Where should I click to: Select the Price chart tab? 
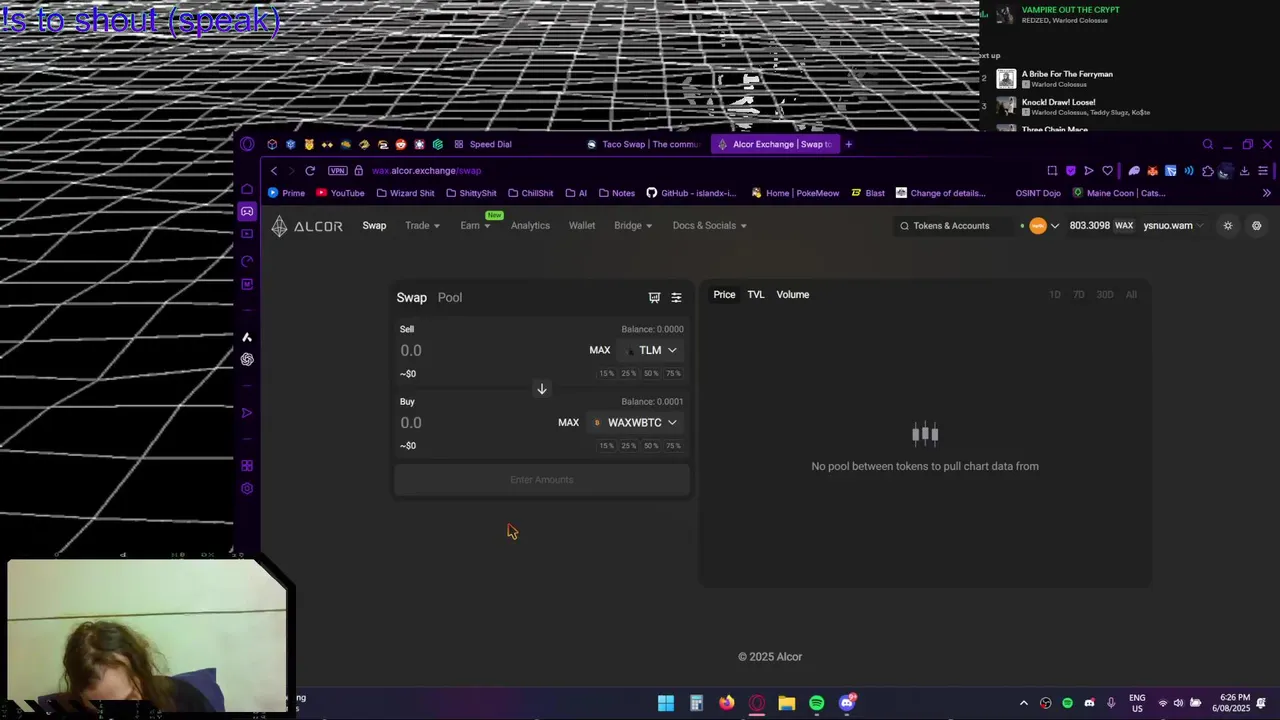pos(724,295)
